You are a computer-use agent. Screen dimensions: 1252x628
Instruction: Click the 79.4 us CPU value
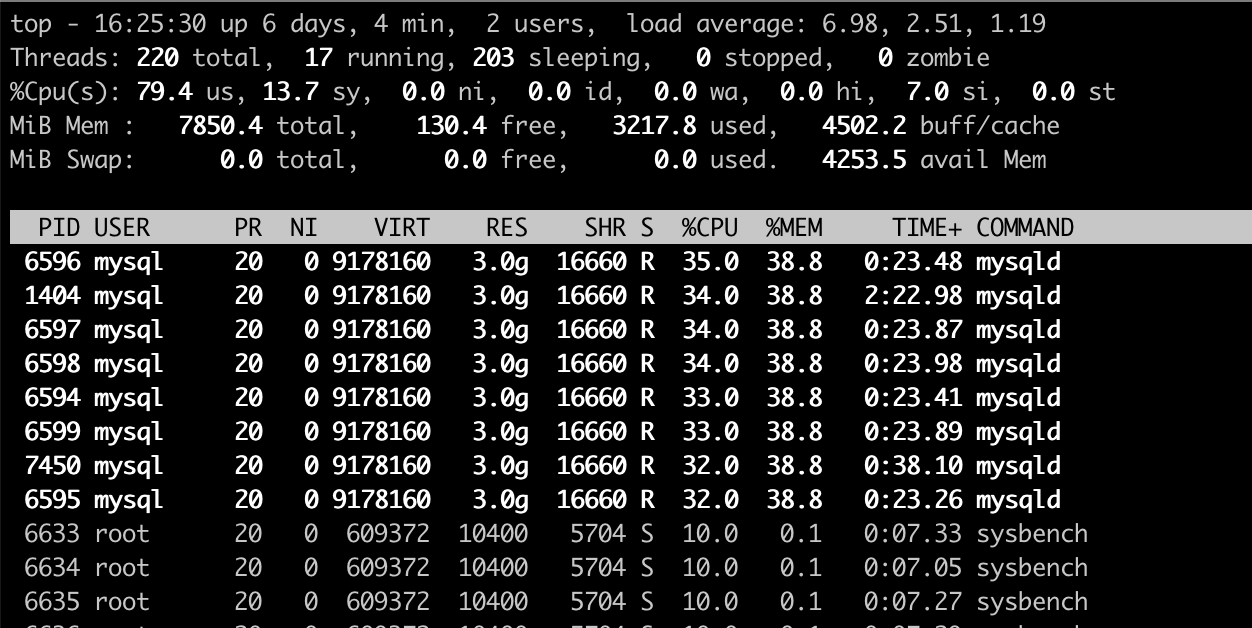pyautogui.click(x=164, y=92)
